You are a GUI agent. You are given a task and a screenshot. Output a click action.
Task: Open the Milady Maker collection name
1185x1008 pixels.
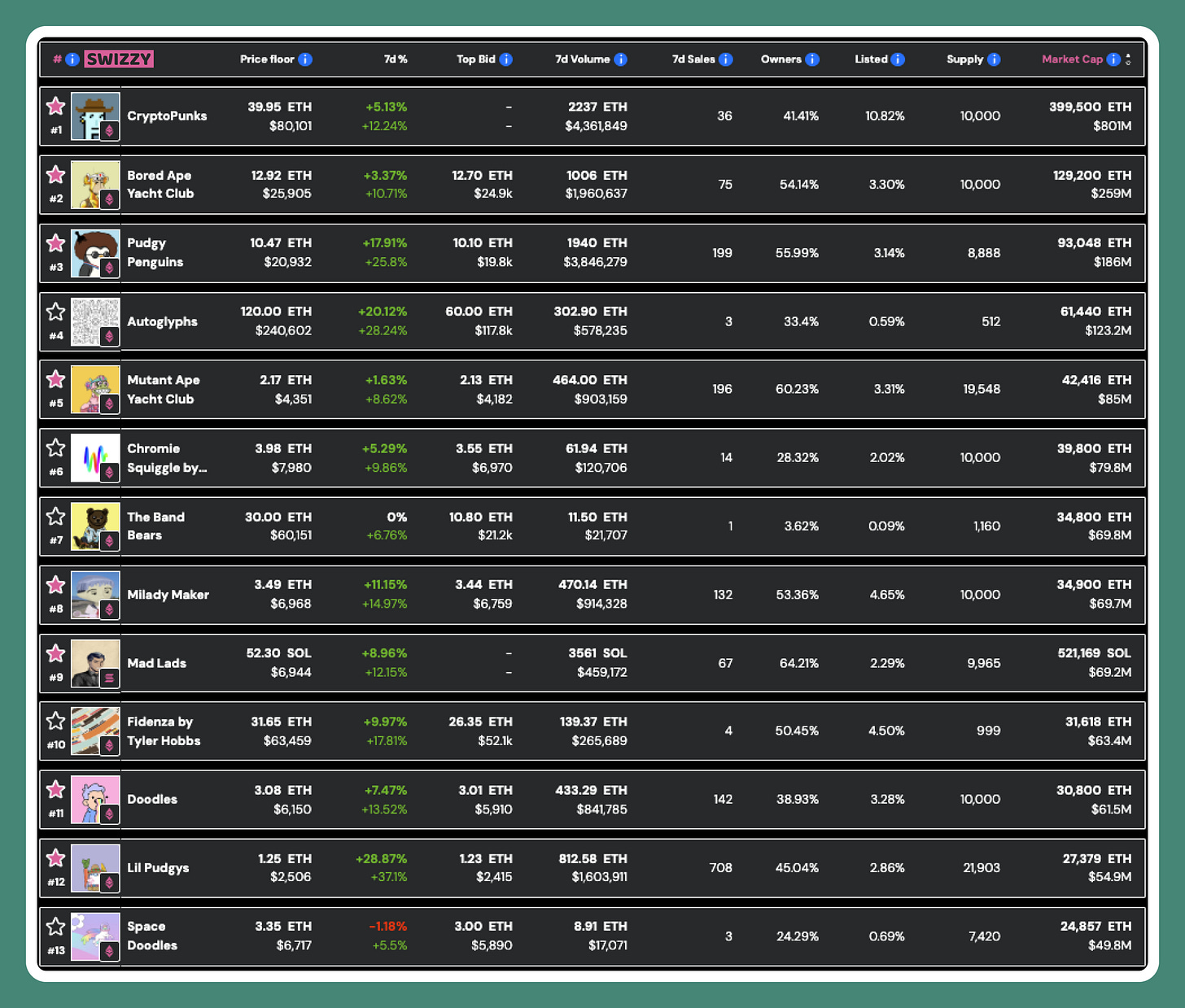pyautogui.click(x=168, y=595)
